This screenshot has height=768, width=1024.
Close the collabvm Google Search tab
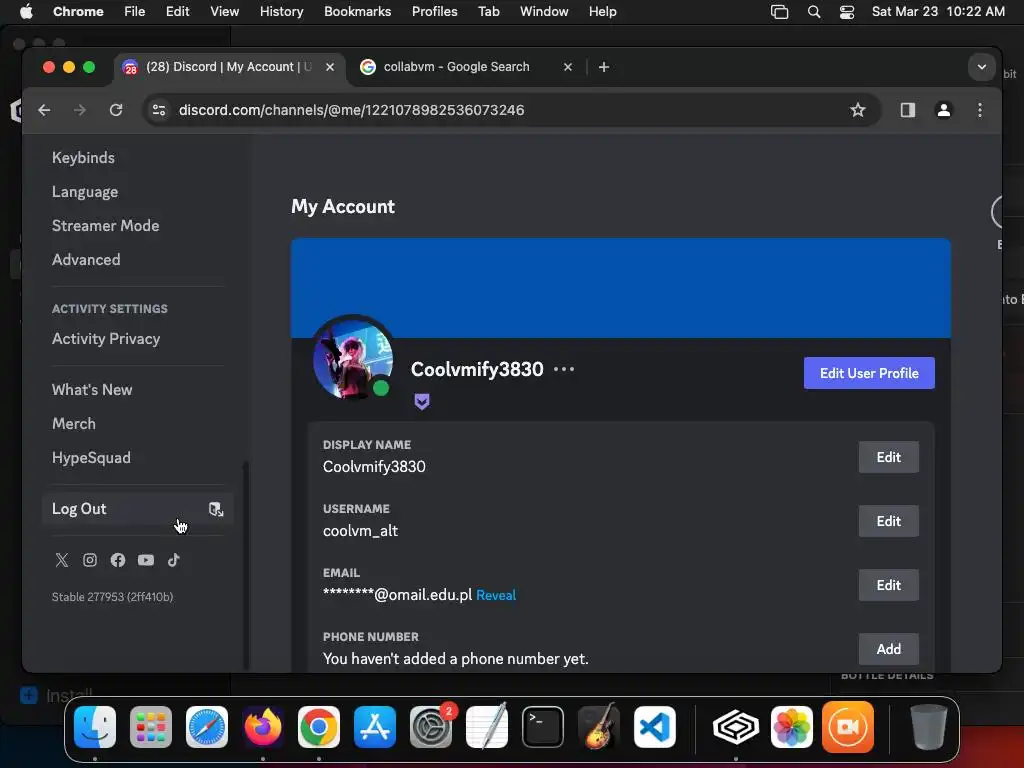568,67
